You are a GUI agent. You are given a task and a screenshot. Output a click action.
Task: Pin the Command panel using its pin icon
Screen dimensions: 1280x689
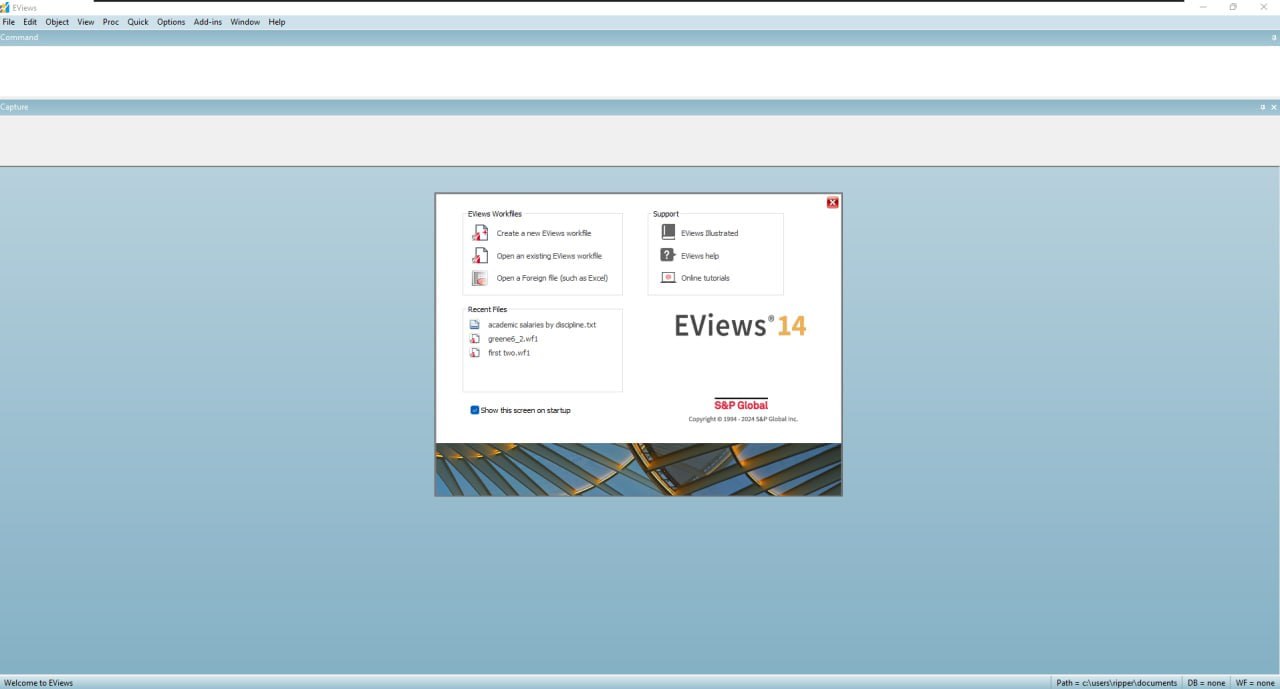point(1274,38)
